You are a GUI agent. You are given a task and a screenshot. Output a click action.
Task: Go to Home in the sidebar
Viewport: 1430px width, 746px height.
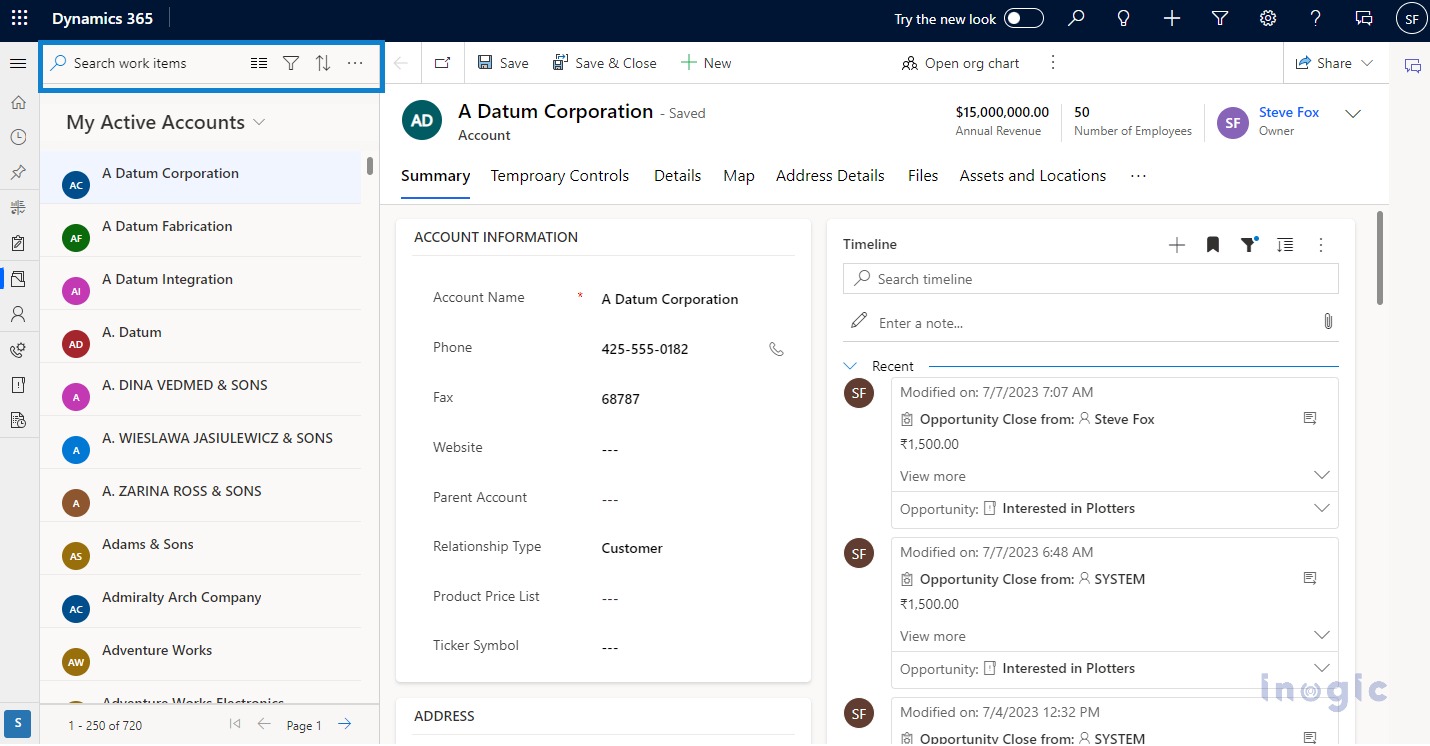click(x=18, y=102)
